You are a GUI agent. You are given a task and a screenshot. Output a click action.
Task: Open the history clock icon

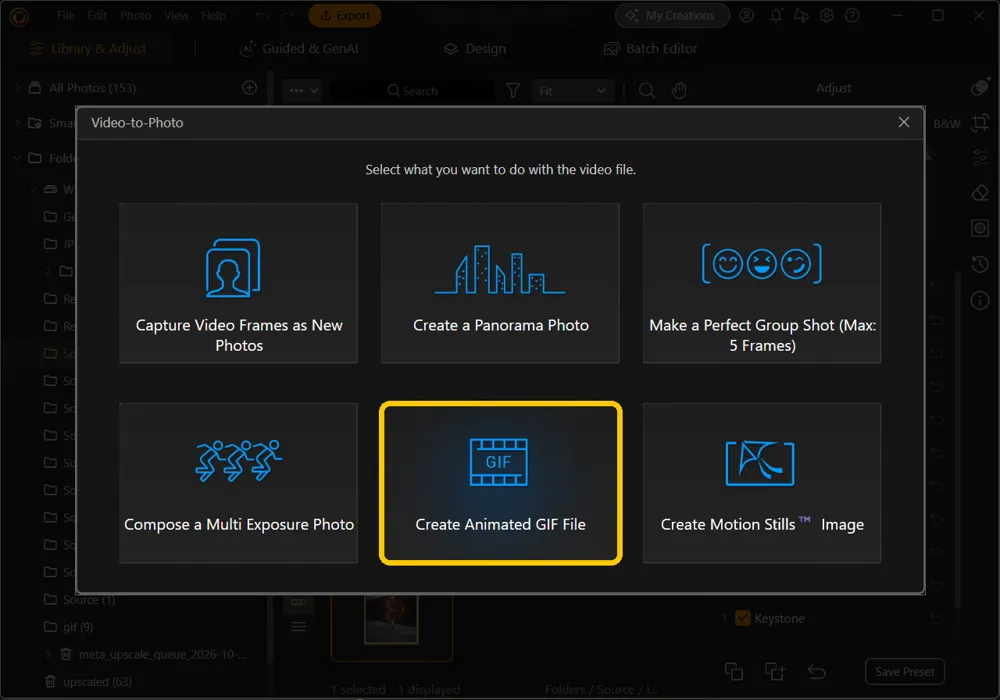coord(980,263)
